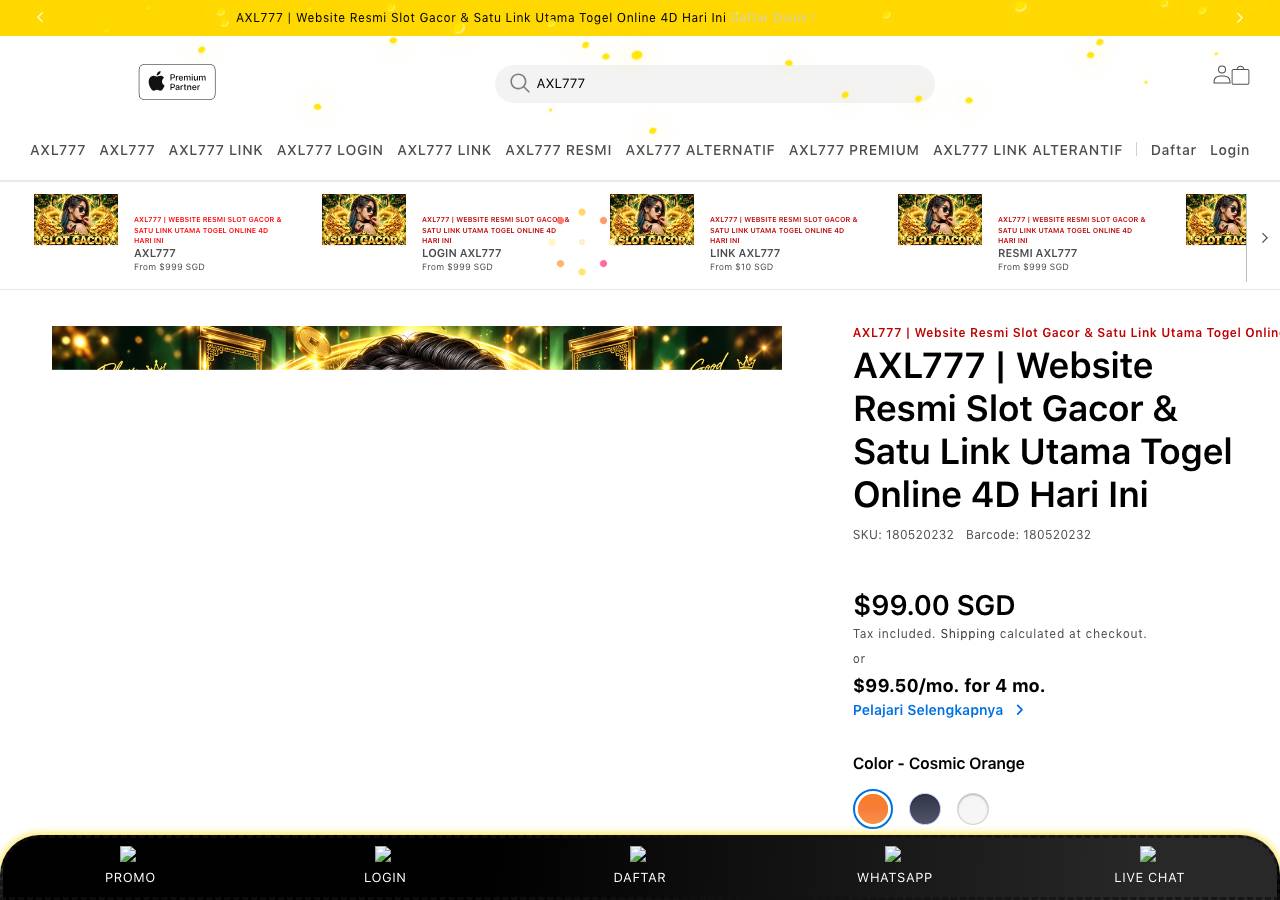Click the $99.50/mo. for 4 mo. text
Viewport: 1280px width, 900px height.
pyautogui.click(x=949, y=686)
